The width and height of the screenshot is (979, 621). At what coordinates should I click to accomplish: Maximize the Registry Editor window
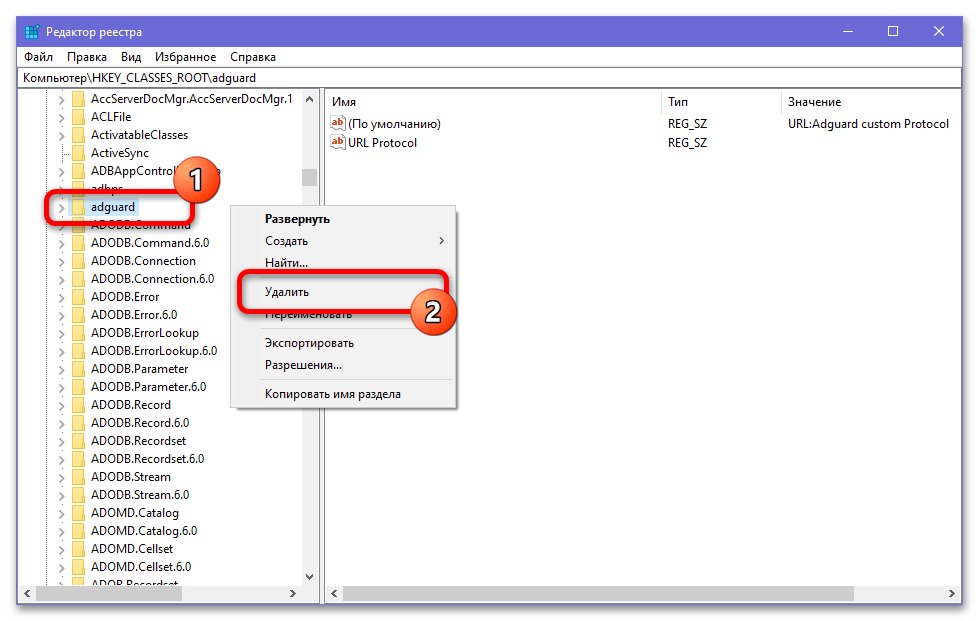click(x=893, y=31)
